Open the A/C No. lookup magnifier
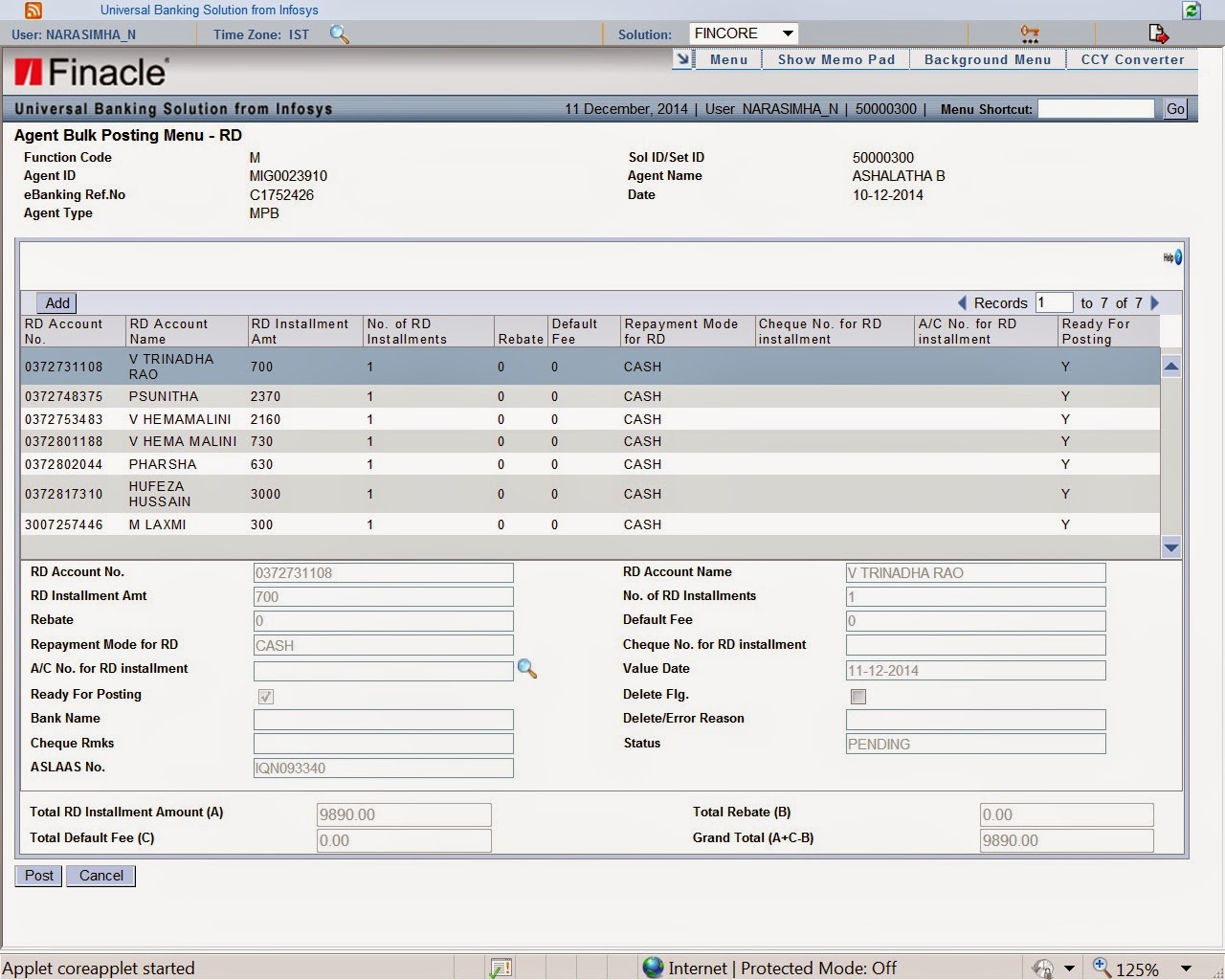This screenshot has height=980, width=1225. tap(526, 669)
